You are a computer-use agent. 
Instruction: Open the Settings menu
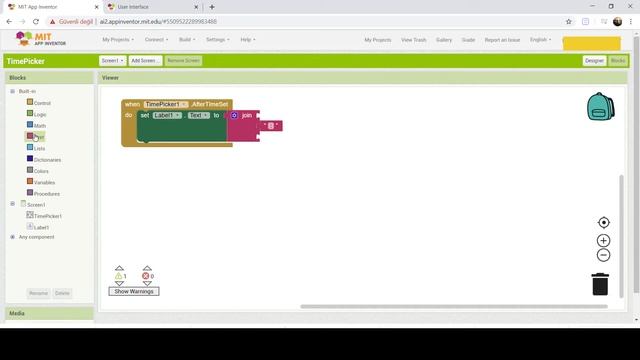tap(218, 40)
